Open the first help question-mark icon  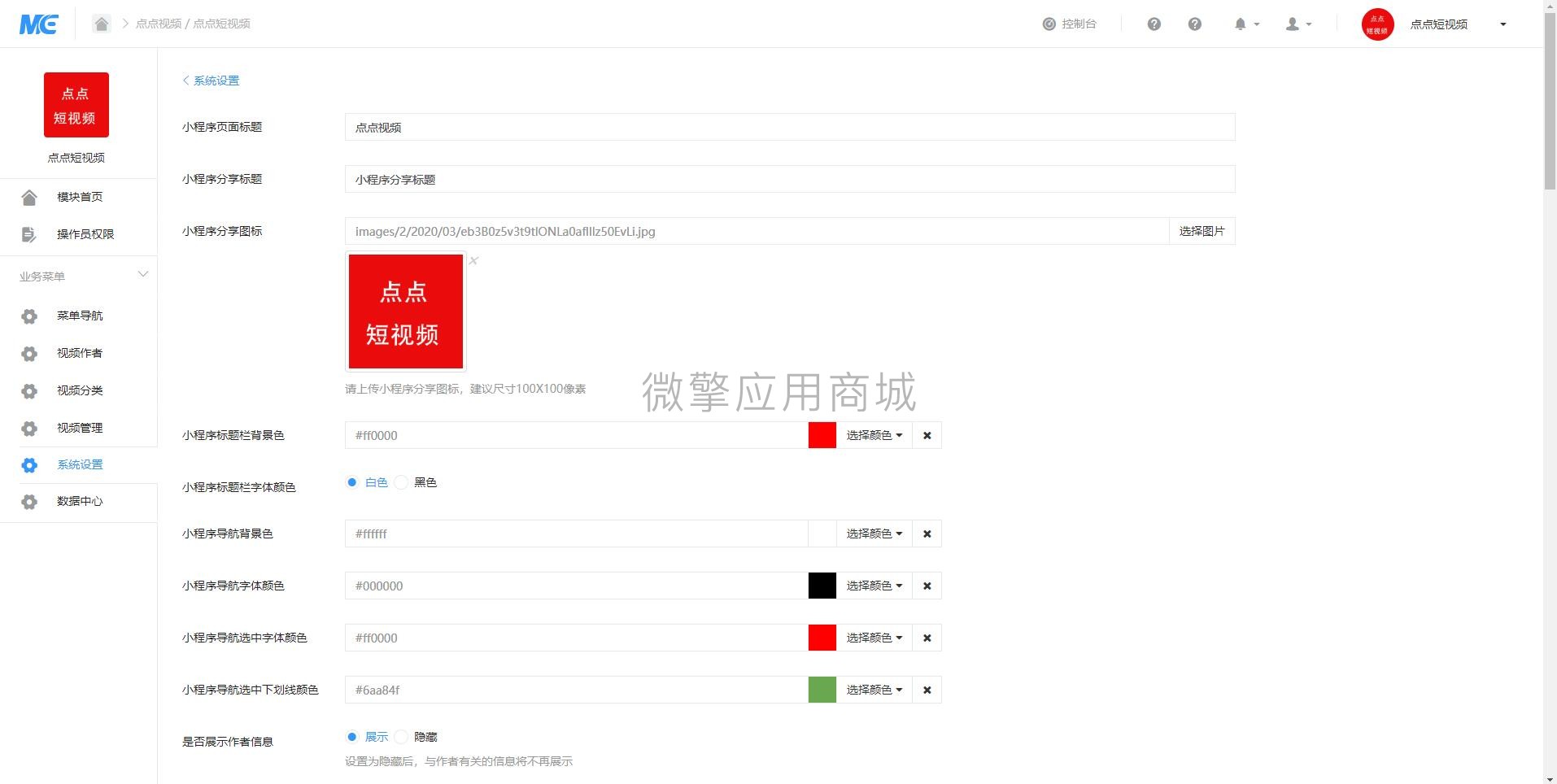1154,24
